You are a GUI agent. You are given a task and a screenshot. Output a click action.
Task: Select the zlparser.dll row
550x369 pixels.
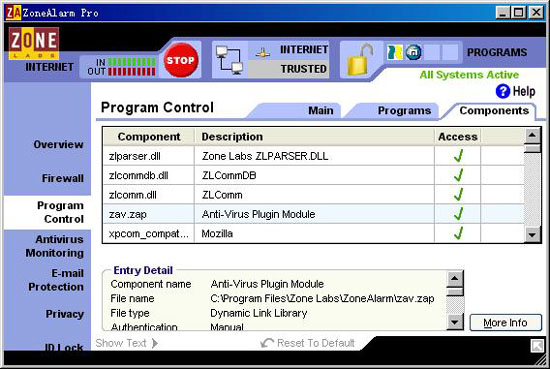[x=314, y=156]
